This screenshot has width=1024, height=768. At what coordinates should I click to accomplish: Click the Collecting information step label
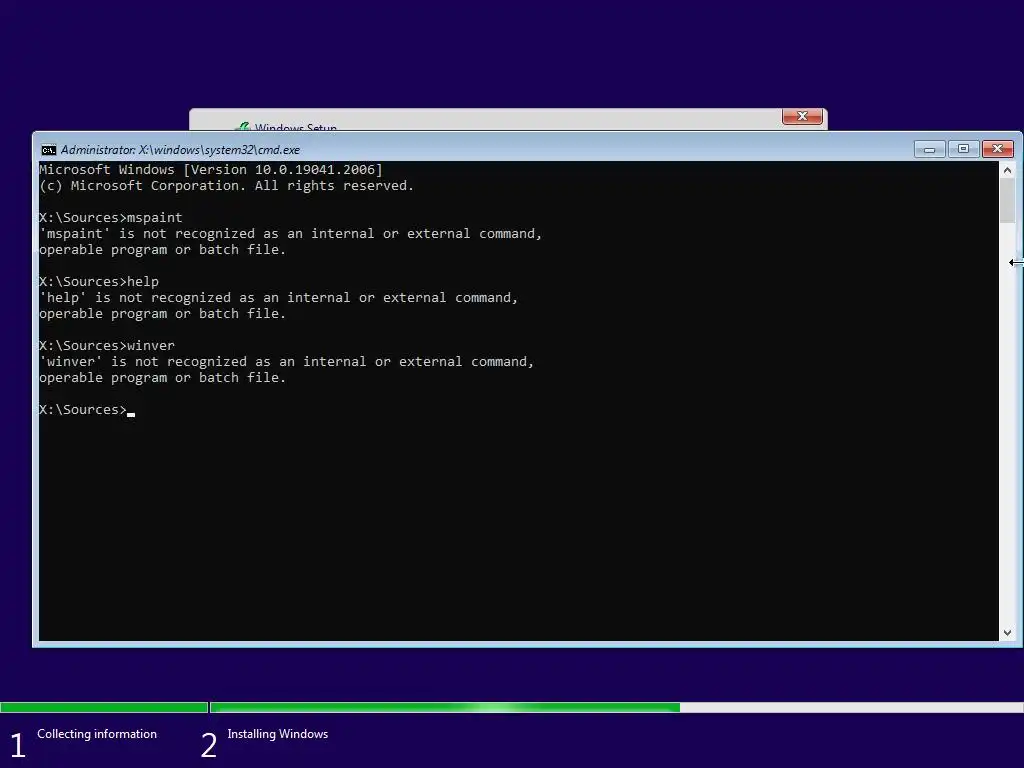click(x=97, y=734)
